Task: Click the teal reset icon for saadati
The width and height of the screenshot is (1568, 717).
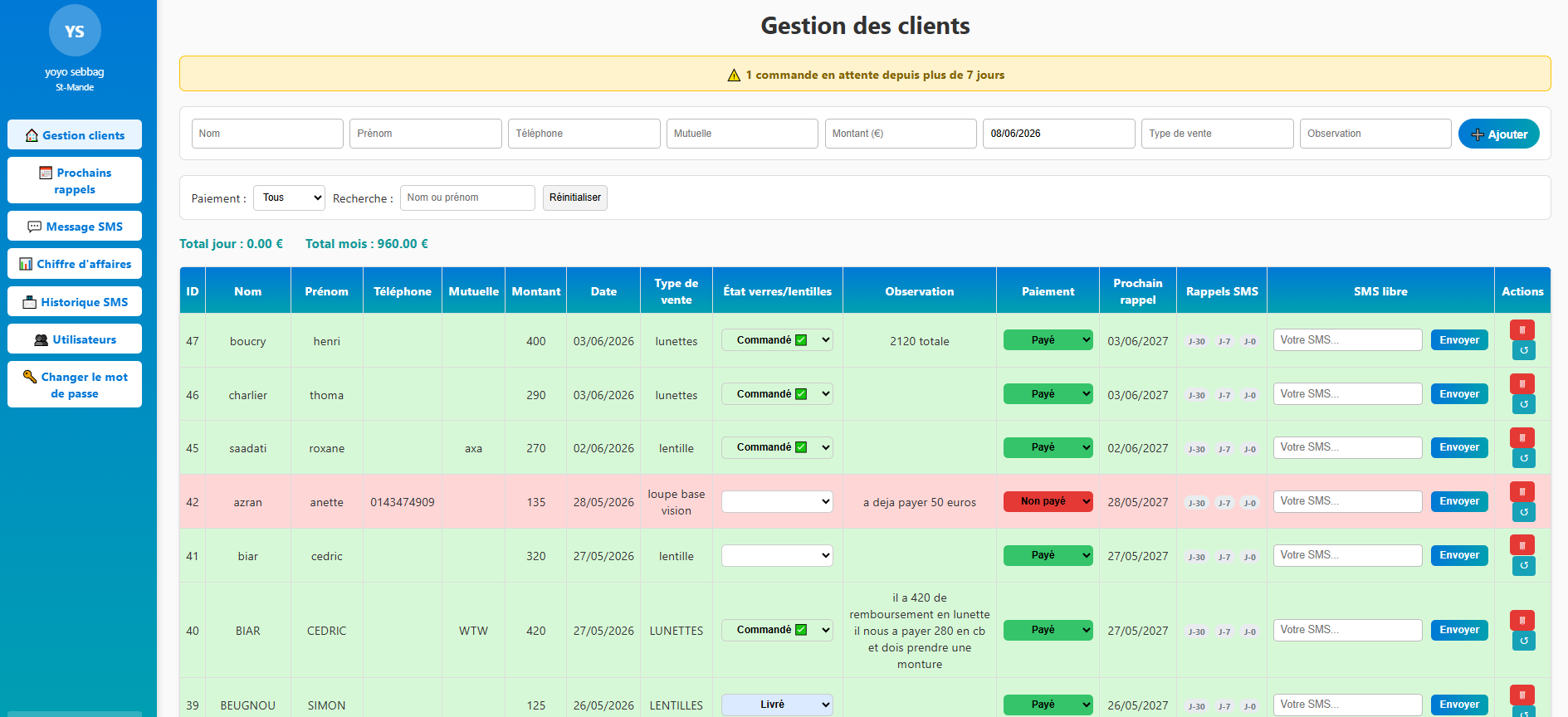Action: point(1523,458)
